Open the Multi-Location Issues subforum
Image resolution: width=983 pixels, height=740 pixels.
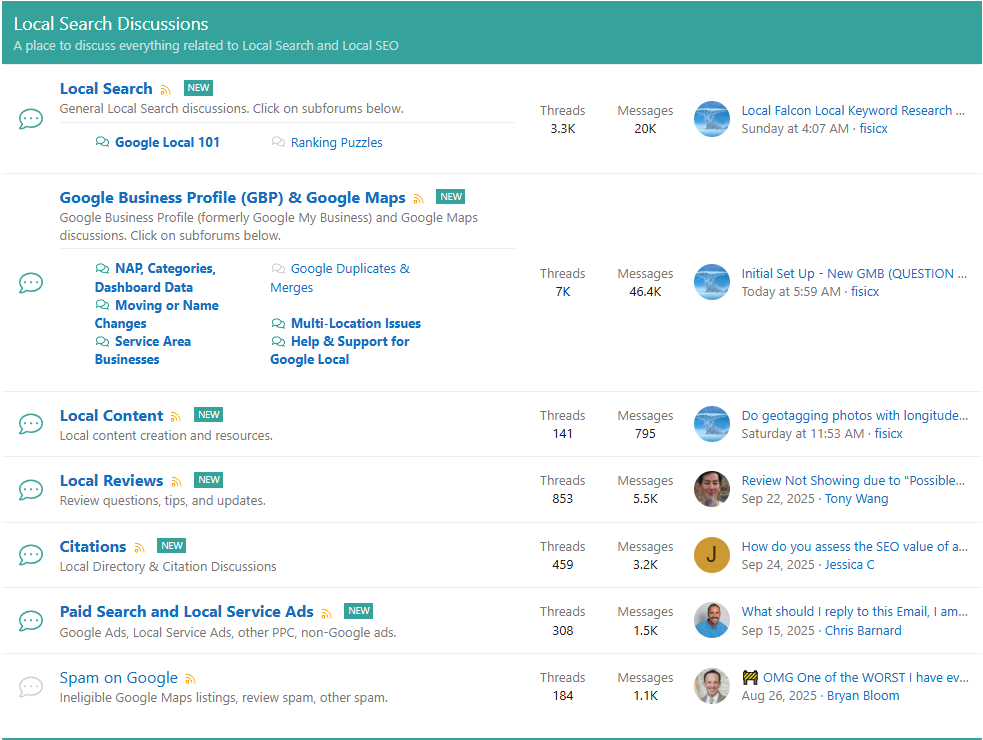click(355, 323)
